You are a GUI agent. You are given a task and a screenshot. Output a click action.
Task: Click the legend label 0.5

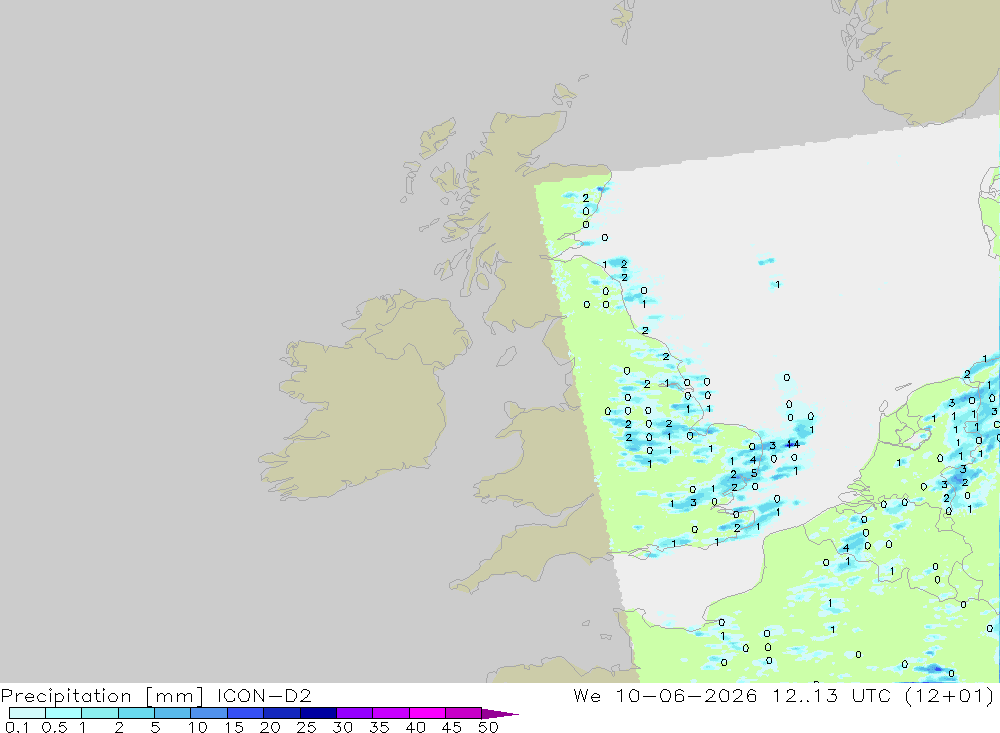[x=55, y=727]
